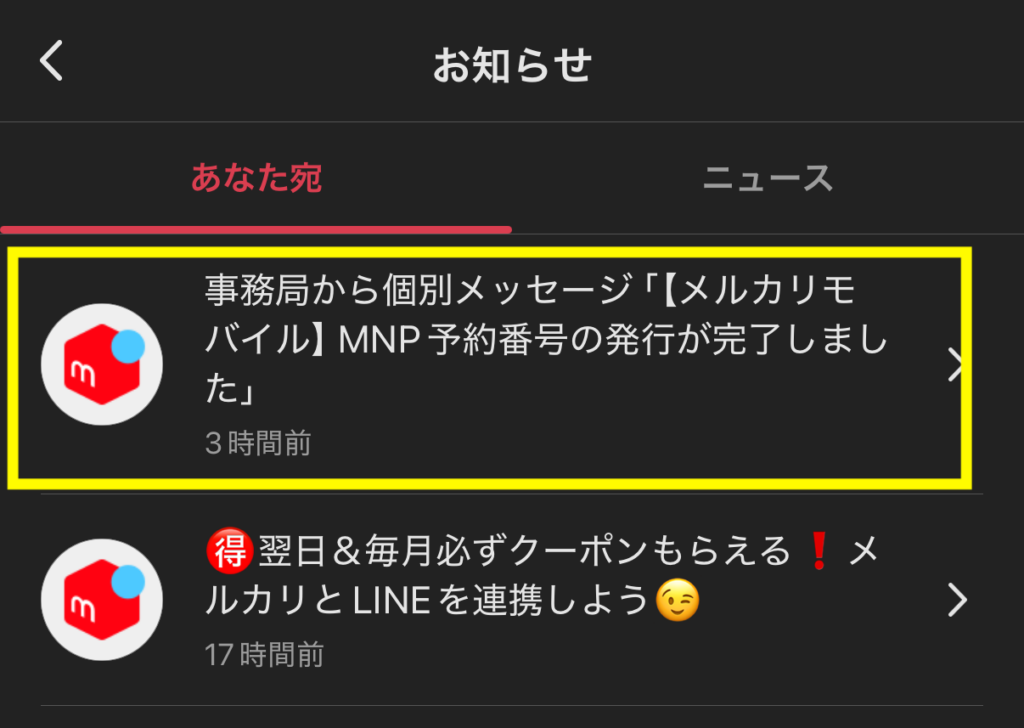Open the メルカリとLINEを連携しよう notification text

pos(543,575)
